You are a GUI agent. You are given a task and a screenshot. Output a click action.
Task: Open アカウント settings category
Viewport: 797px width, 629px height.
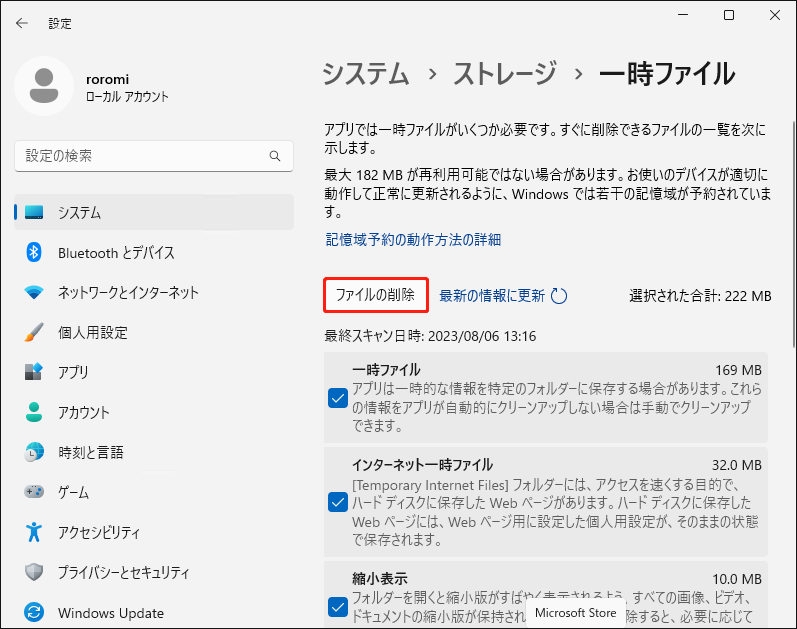(x=154, y=412)
